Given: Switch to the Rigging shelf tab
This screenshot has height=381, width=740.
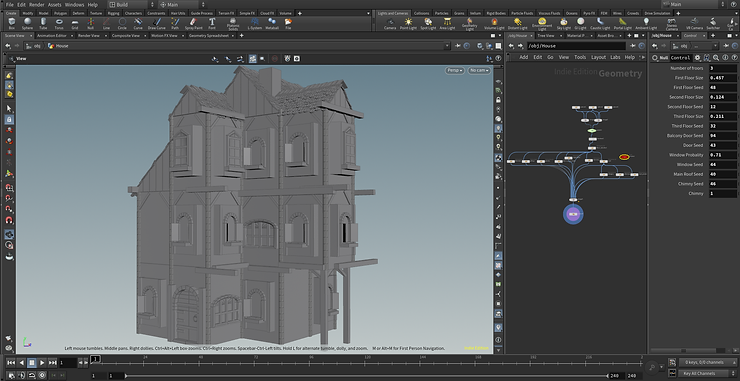Looking at the screenshot, I should 113,13.
